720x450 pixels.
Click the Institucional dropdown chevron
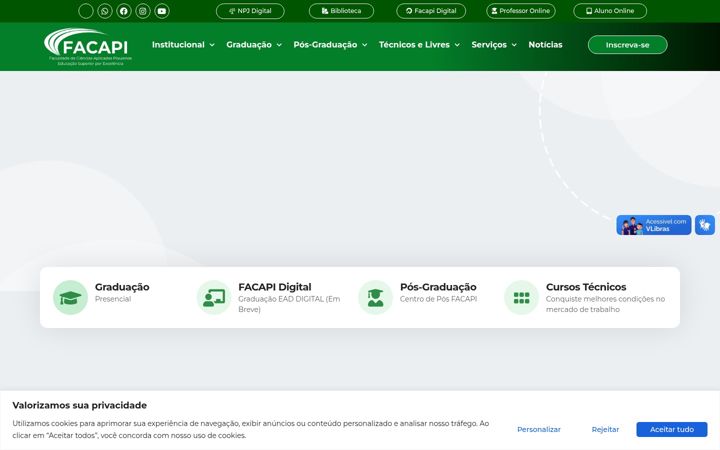click(x=212, y=45)
